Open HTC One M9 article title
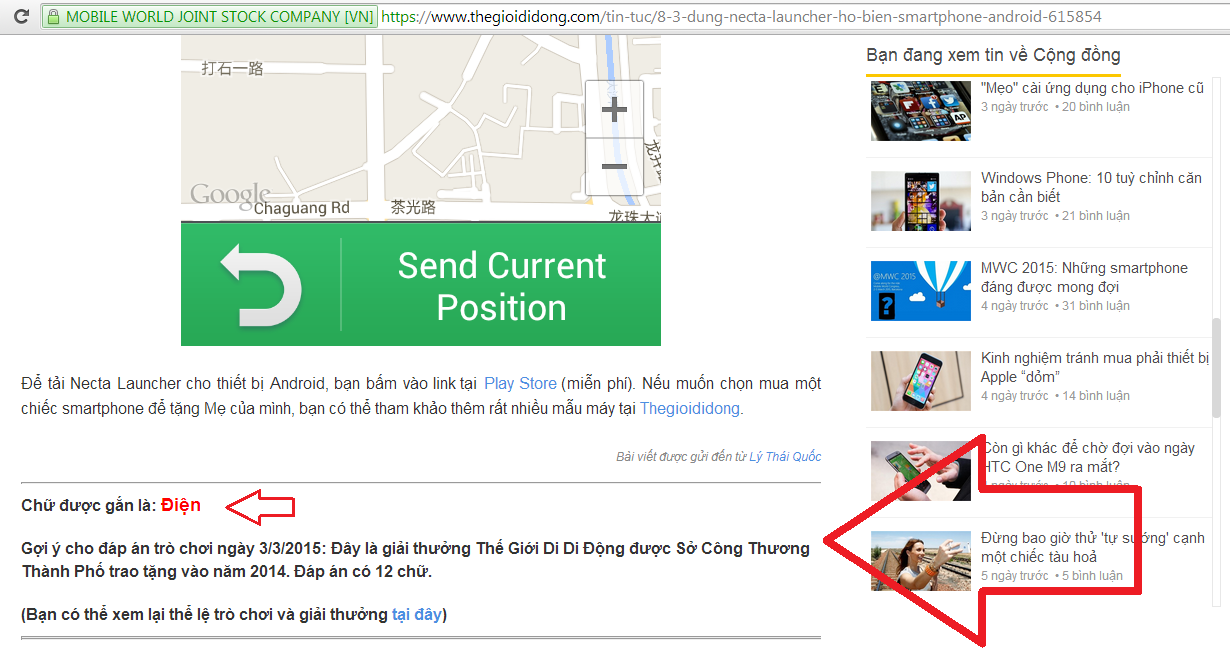Screen dimensions: 1230x649 [1088, 457]
